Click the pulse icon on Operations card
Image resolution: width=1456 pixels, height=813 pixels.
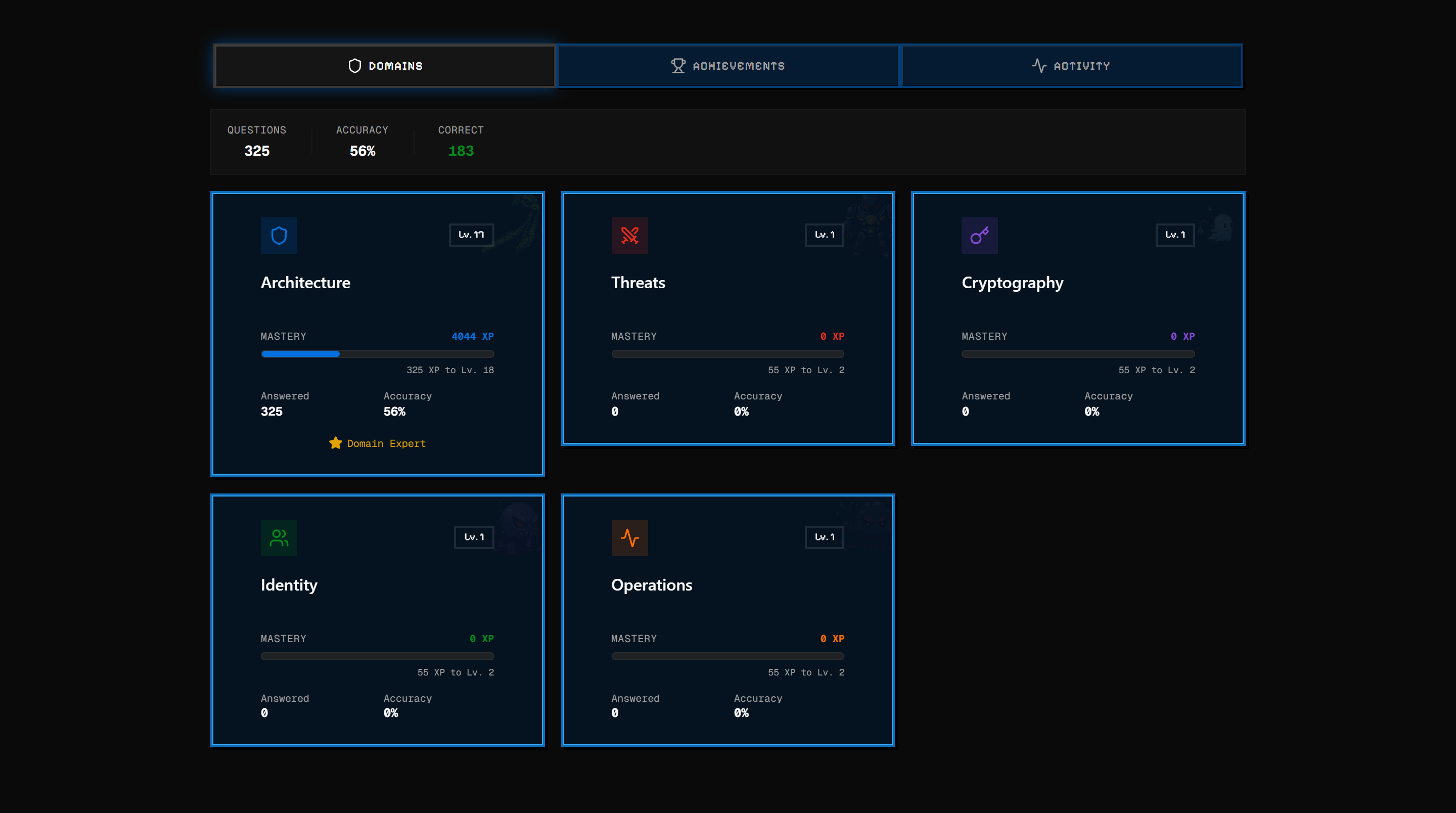pyautogui.click(x=629, y=537)
